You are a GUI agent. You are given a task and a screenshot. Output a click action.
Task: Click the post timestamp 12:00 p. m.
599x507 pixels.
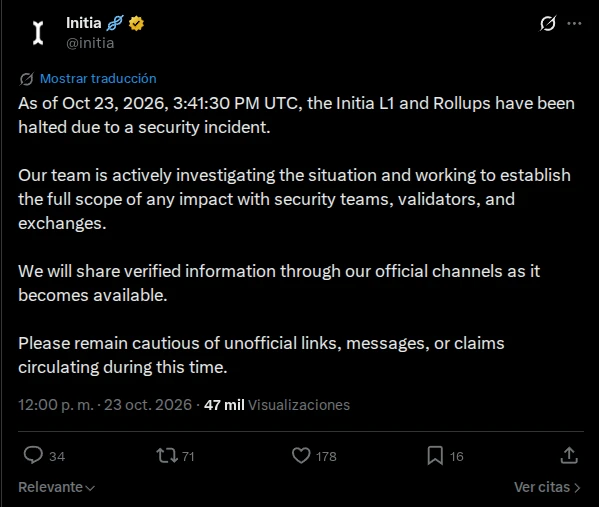coord(56,405)
